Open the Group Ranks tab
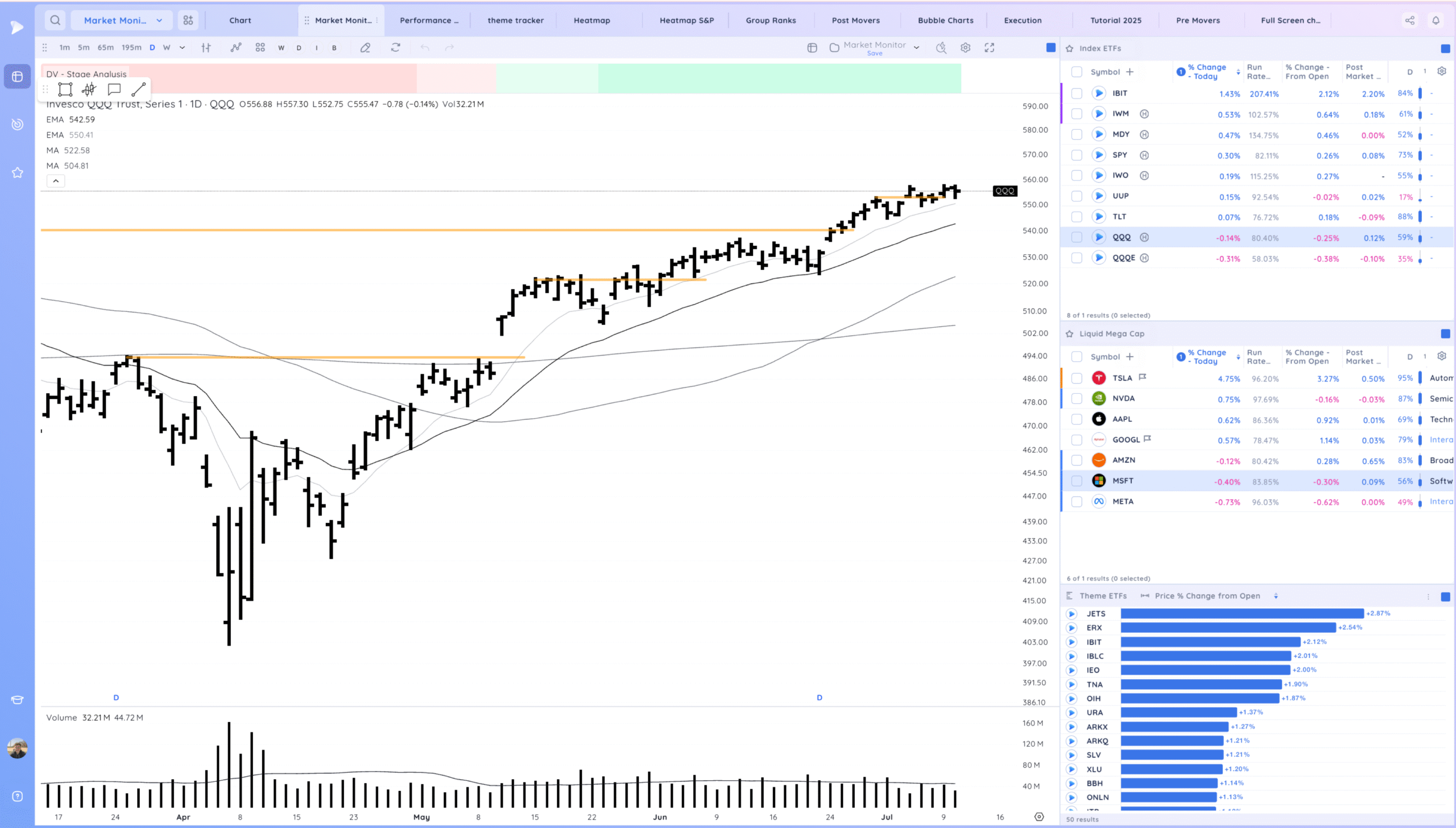 [771, 20]
